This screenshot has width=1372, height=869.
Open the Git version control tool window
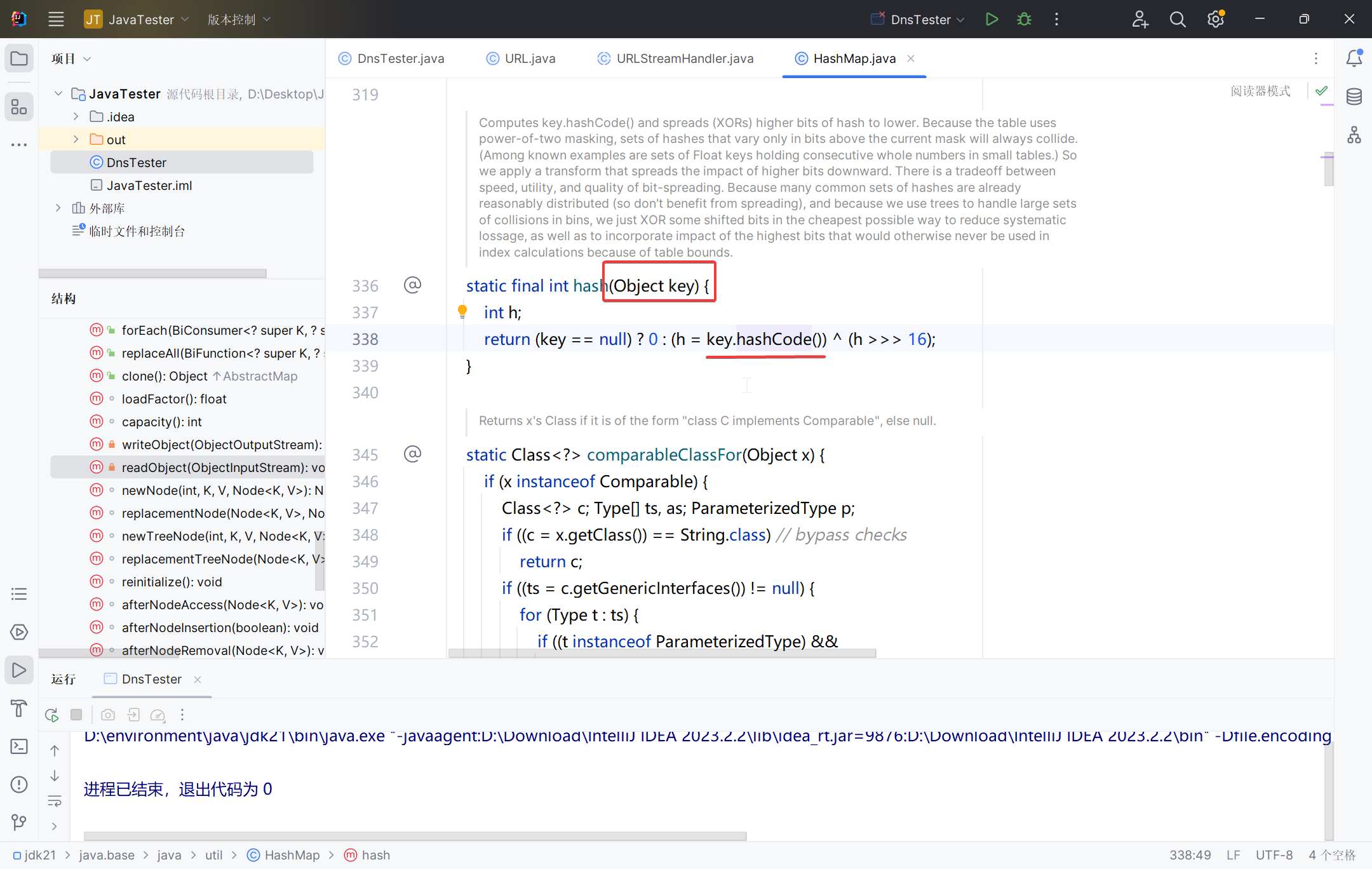click(19, 822)
